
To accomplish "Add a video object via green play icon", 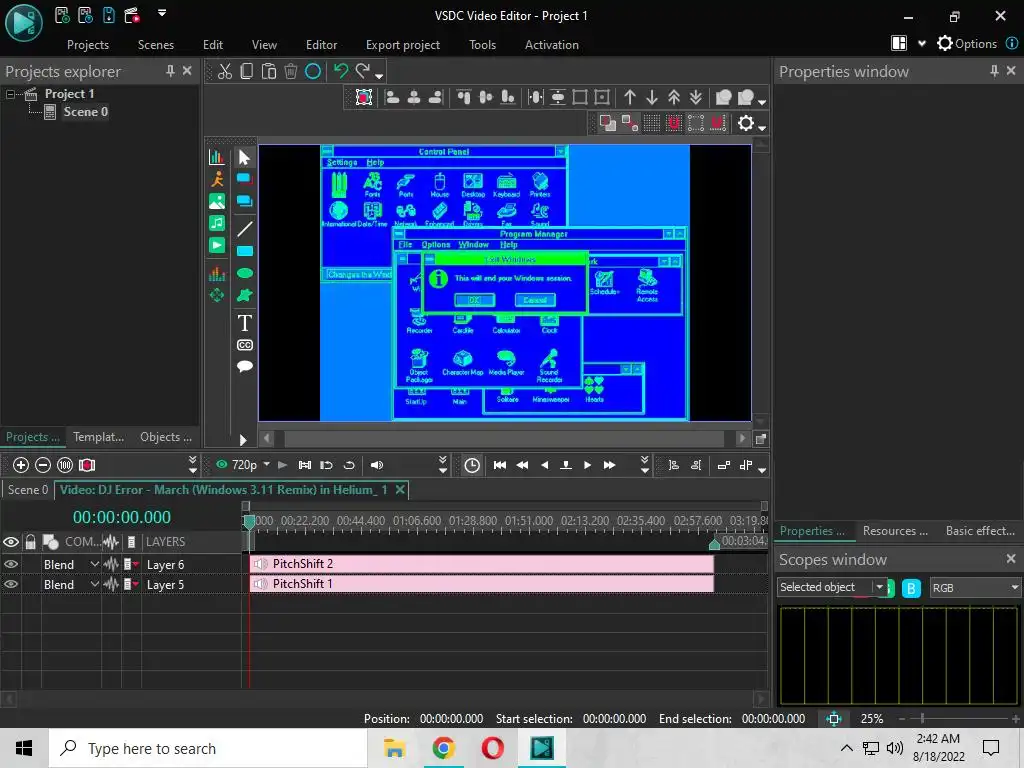I will coord(217,246).
